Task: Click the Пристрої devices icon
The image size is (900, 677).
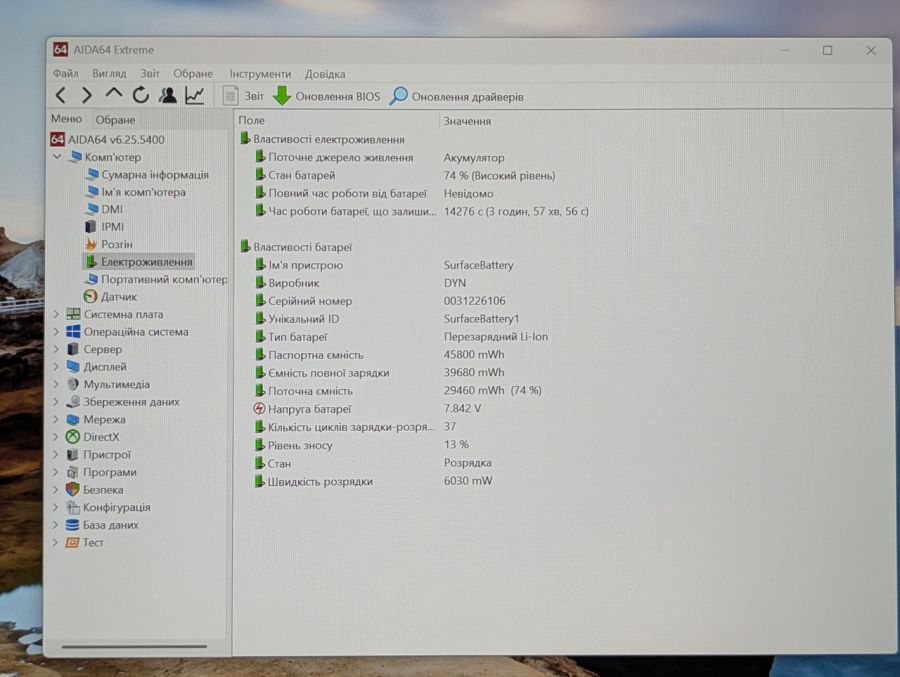Action: [x=73, y=455]
